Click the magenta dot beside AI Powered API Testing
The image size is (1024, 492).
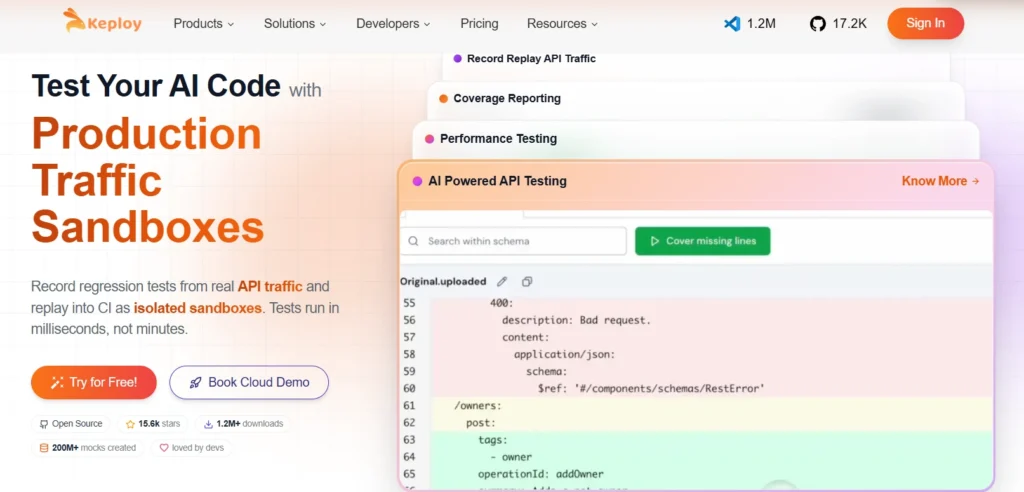417,181
